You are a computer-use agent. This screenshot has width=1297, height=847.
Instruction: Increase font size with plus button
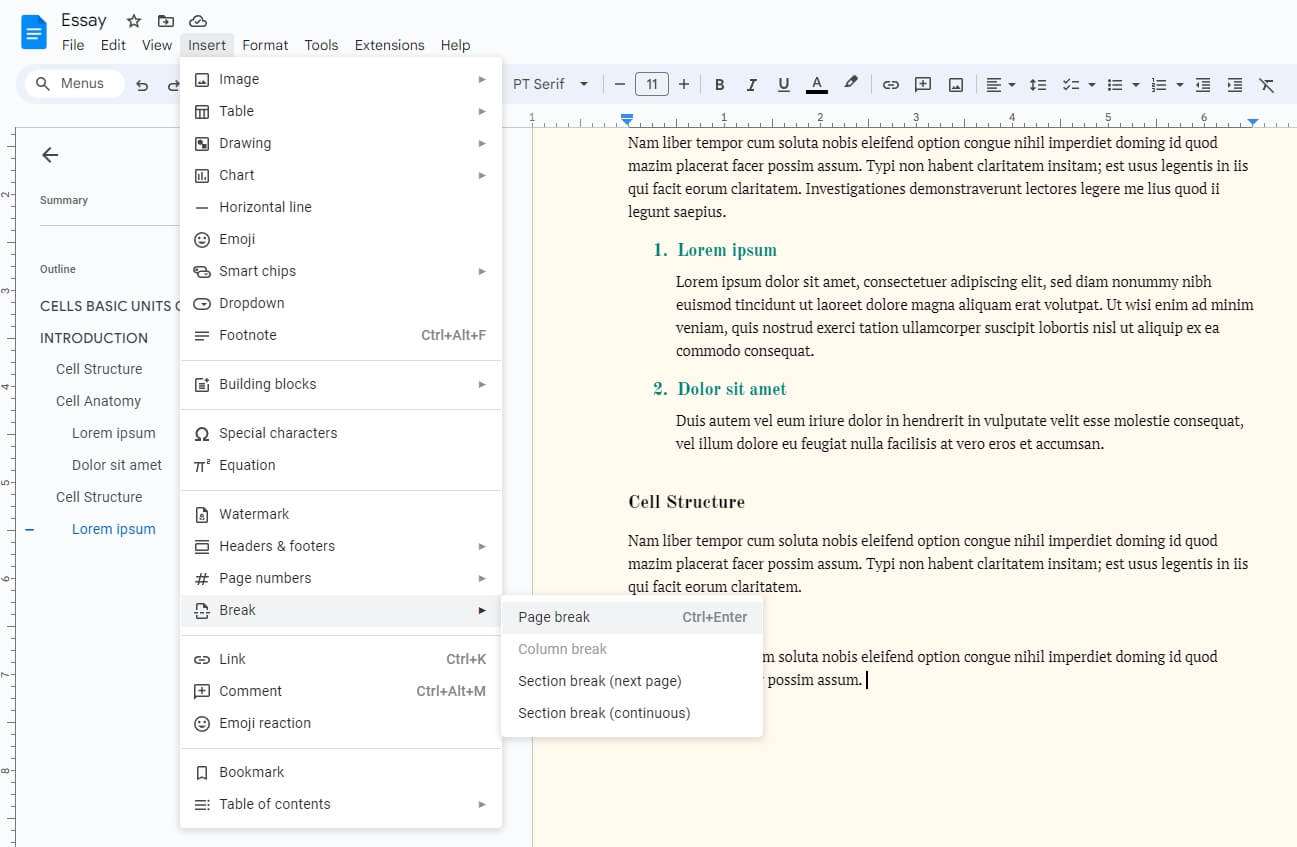[684, 84]
